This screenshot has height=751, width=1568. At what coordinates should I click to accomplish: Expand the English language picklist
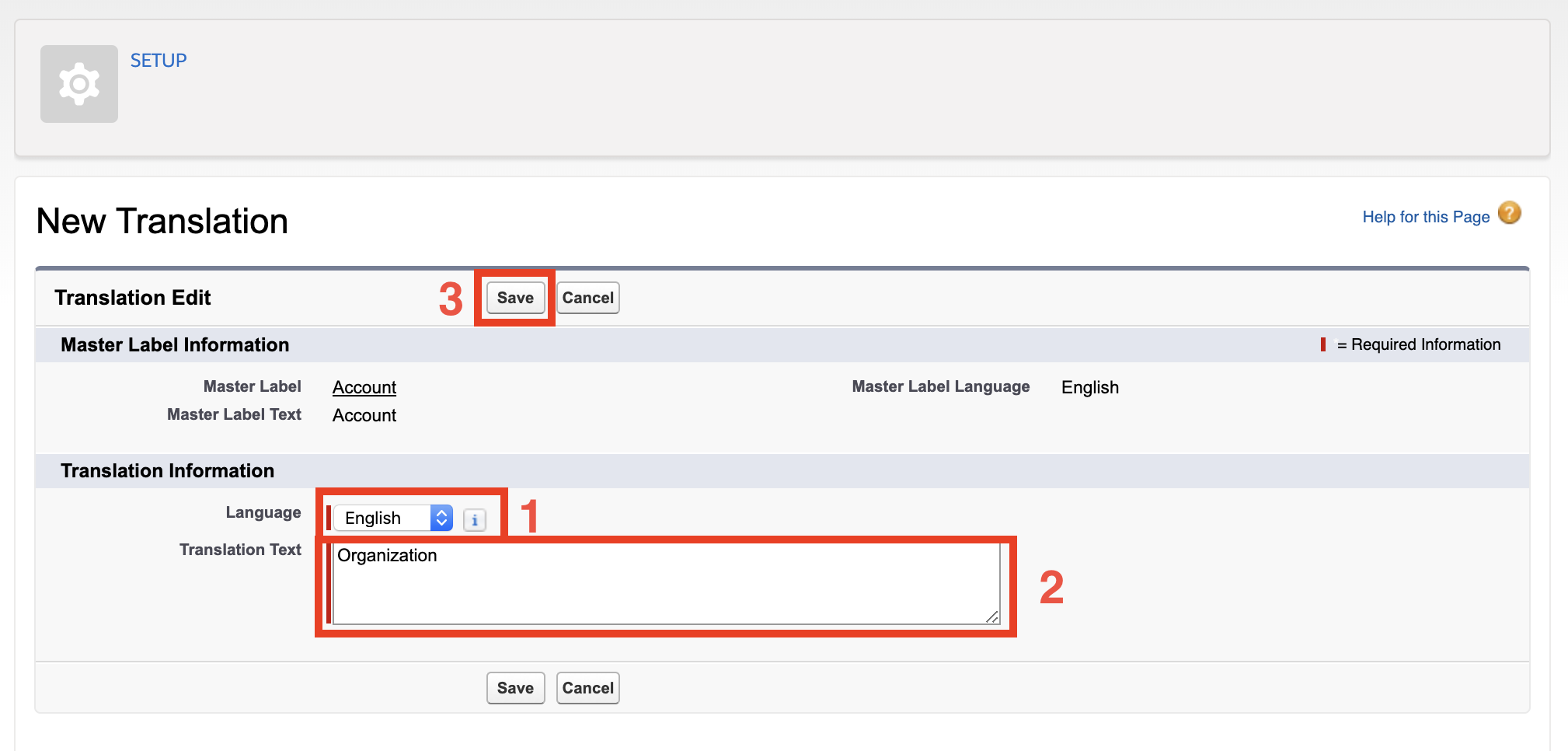click(x=440, y=518)
